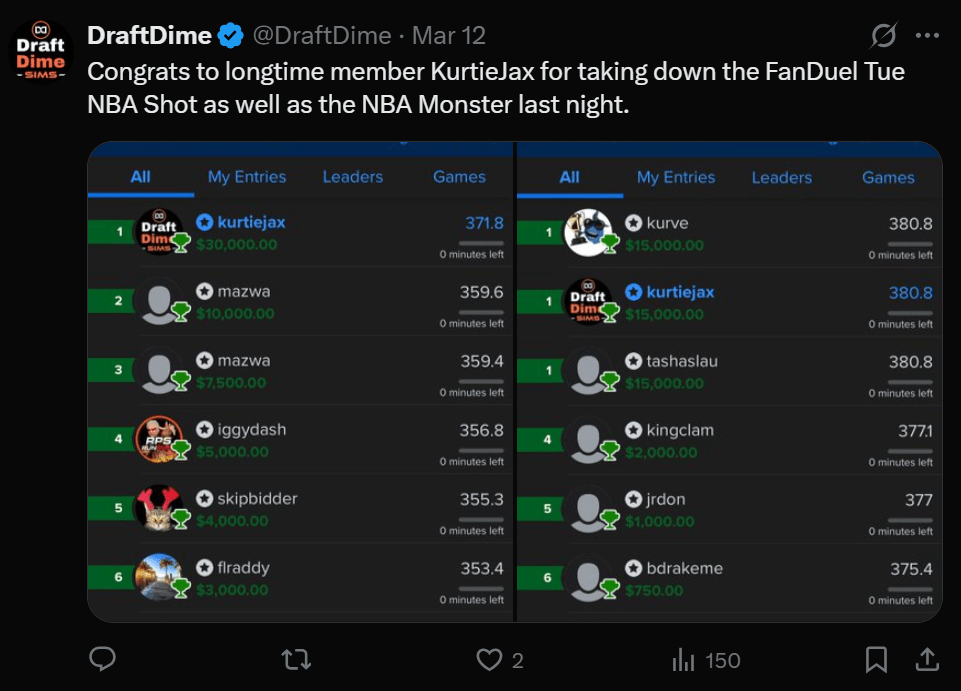Open the DraftDime display name link
This screenshot has width=961, height=691.
(150, 36)
